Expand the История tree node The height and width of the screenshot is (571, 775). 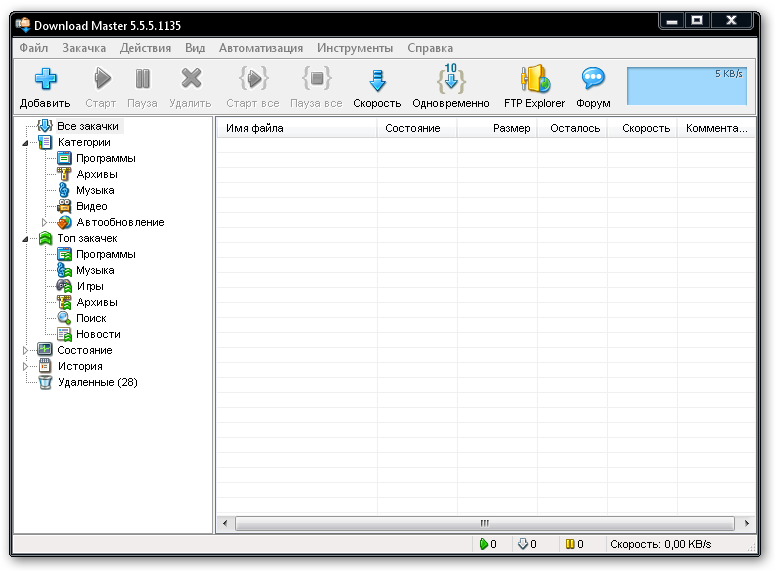(x=25, y=366)
